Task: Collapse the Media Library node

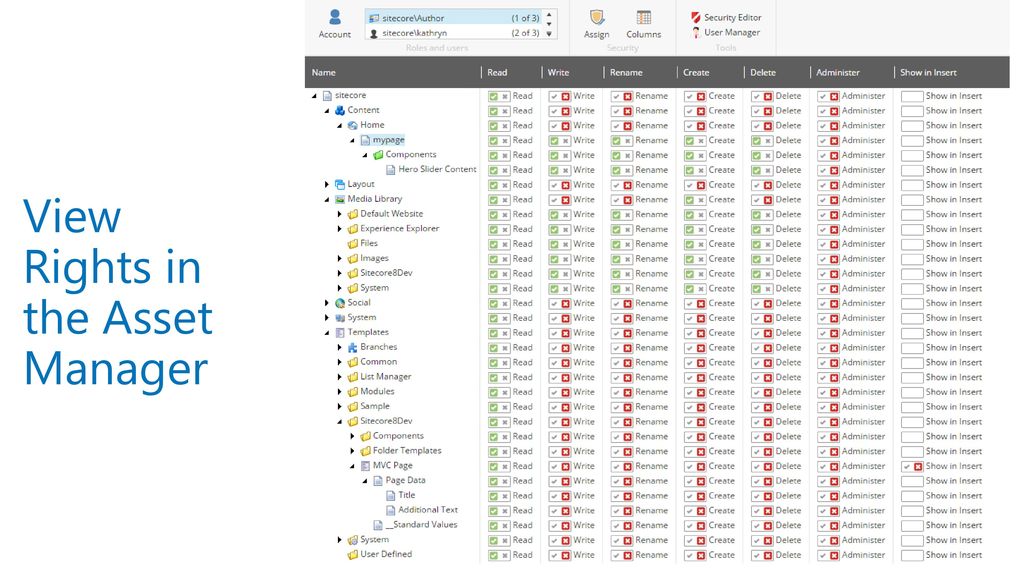Action: [x=327, y=200]
